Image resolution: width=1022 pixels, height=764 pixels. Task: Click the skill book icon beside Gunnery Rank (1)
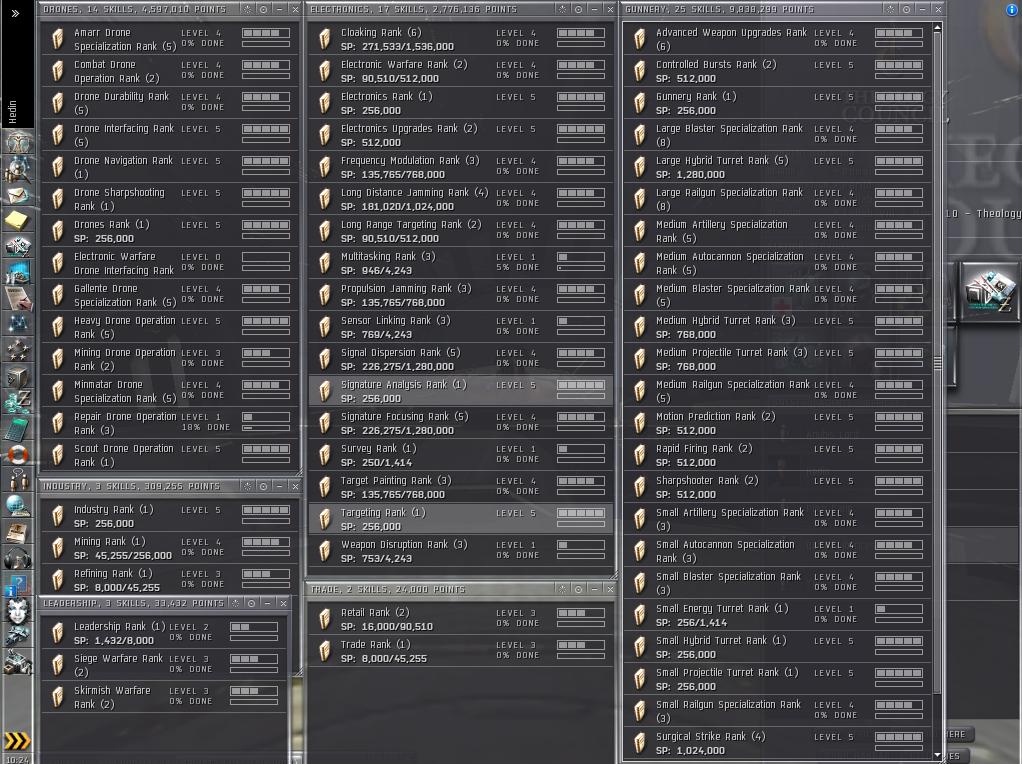click(639, 103)
